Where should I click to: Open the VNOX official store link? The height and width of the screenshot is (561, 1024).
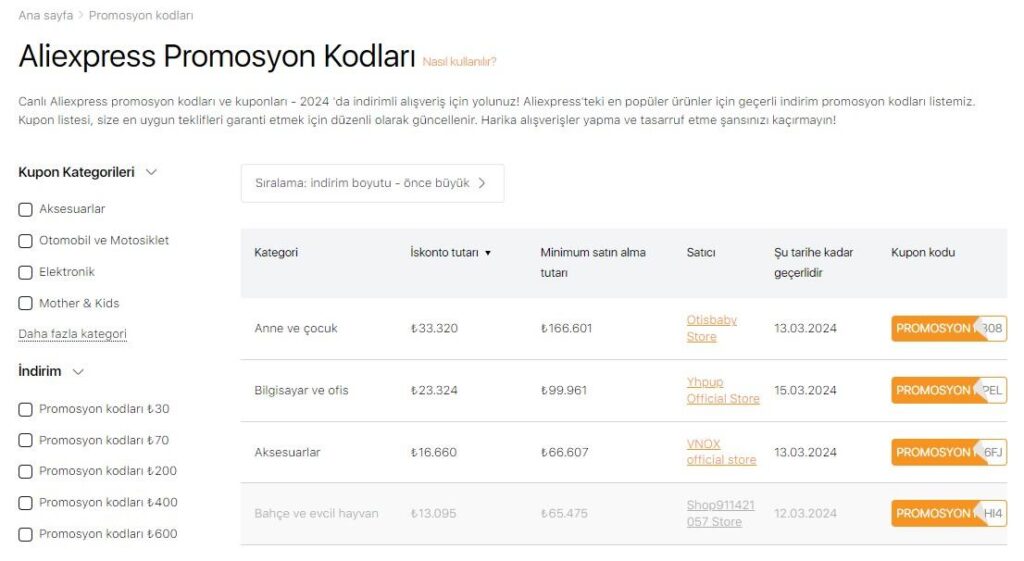pos(721,452)
